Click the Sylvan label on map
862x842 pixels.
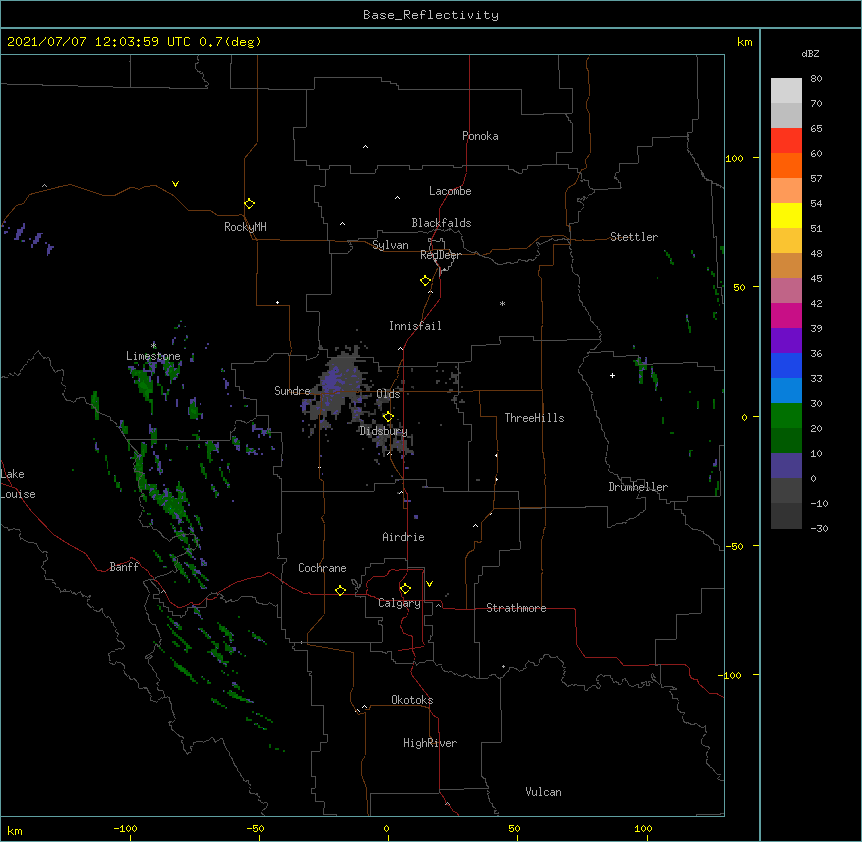click(x=390, y=245)
